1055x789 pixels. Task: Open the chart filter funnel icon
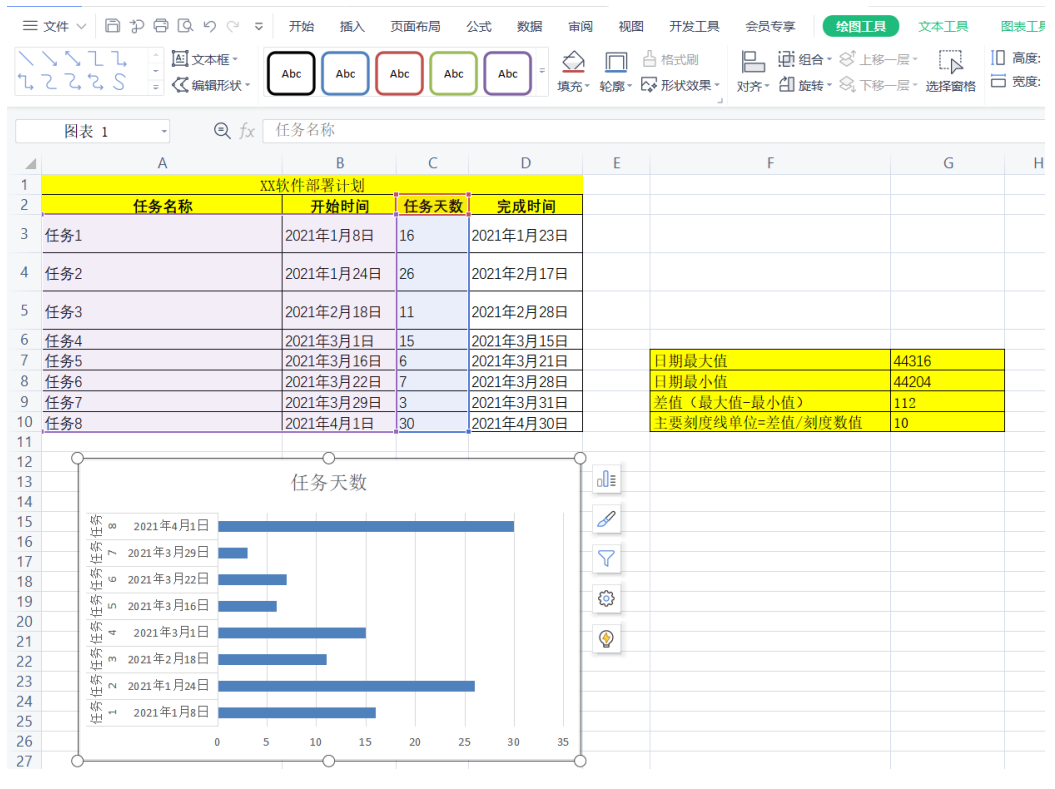[606, 558]
